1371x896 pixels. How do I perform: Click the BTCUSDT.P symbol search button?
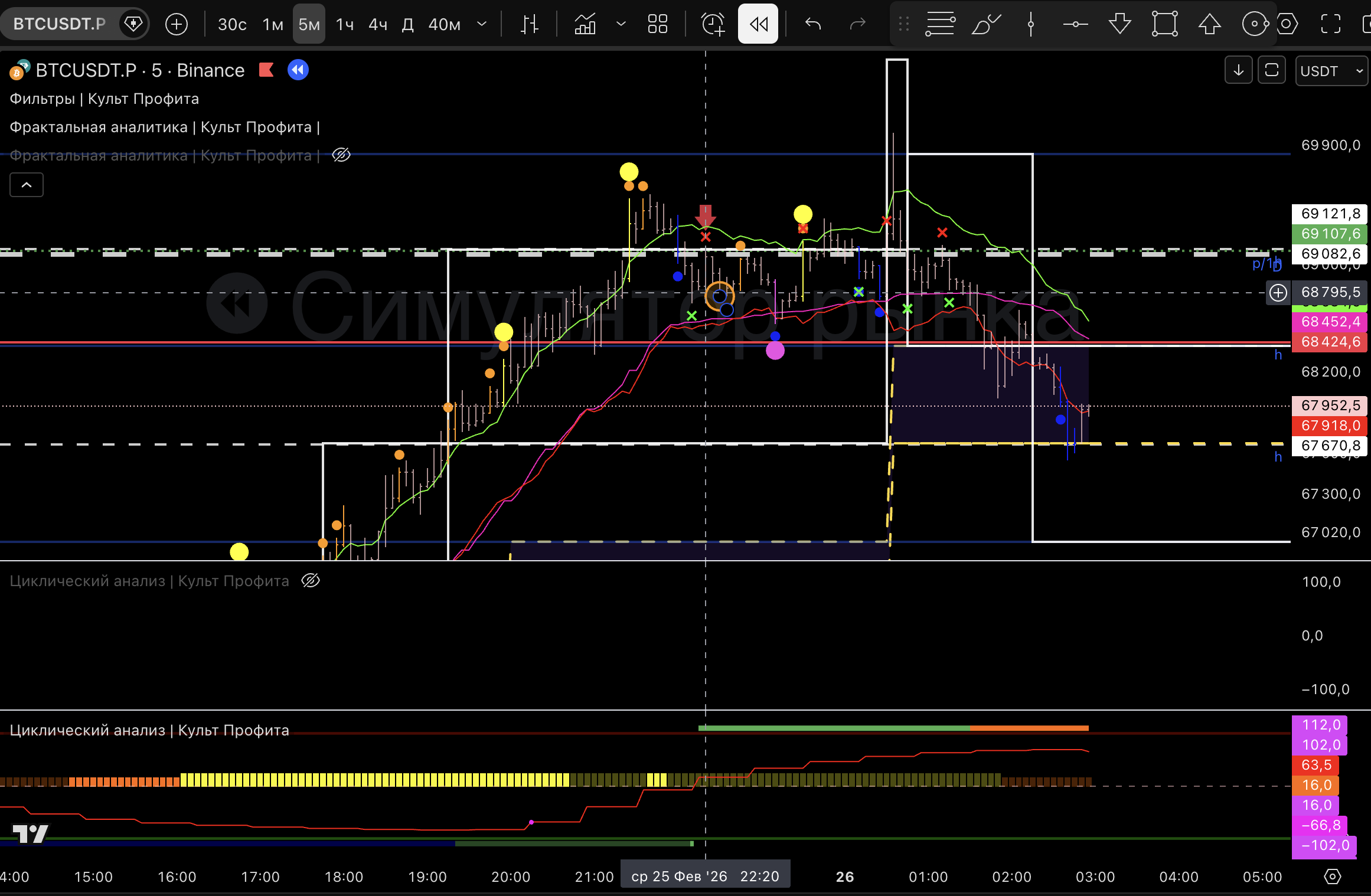coord(59,24)
